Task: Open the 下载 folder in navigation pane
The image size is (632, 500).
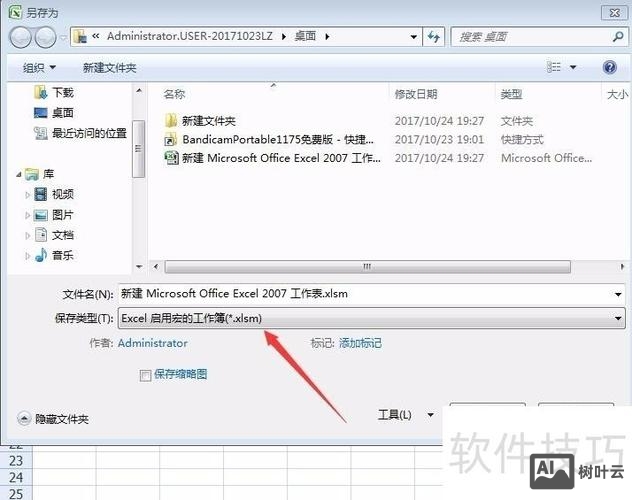Action: pos(62,92)
